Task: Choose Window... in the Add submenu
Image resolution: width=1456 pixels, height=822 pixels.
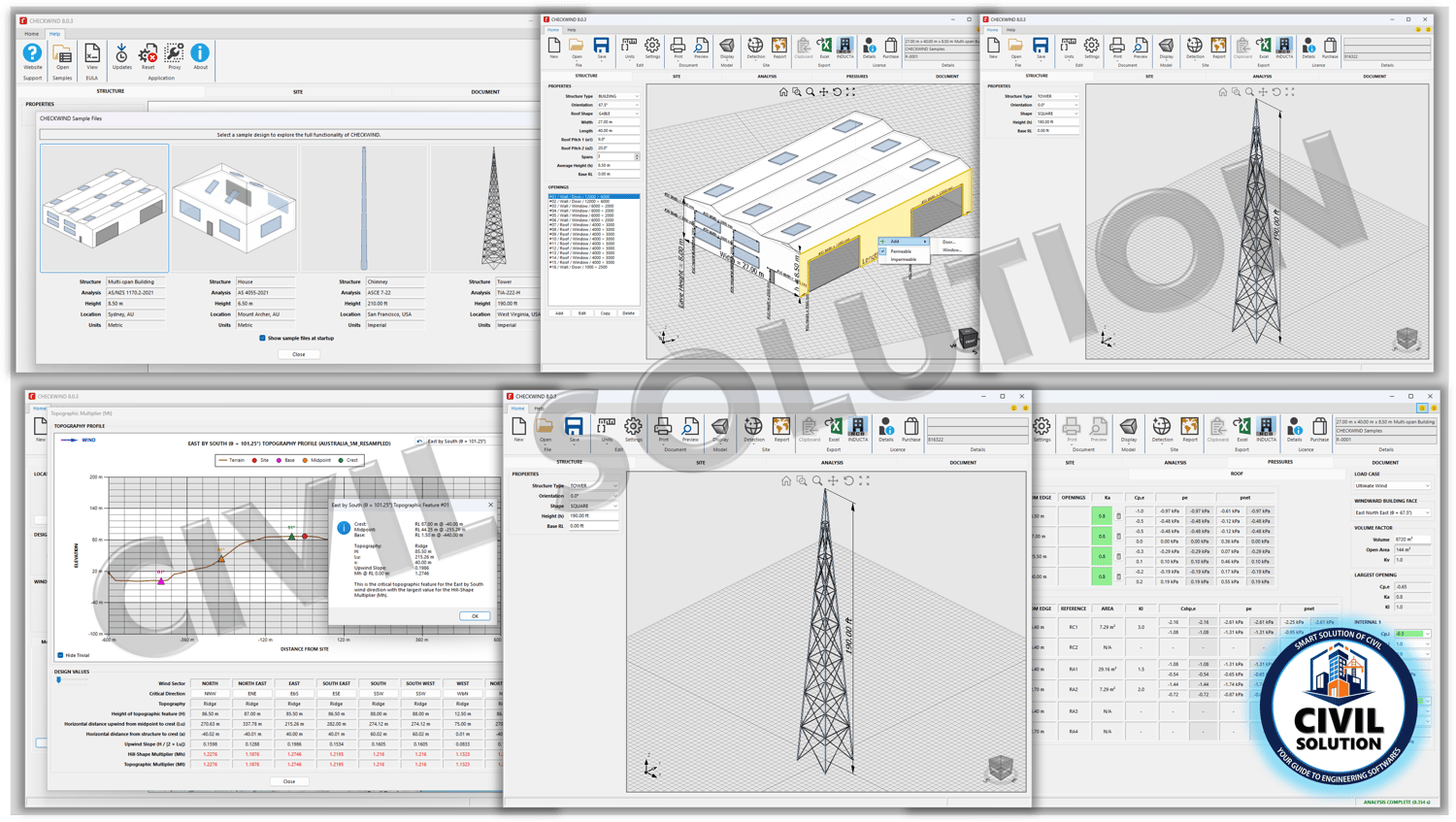Action: 951,250
